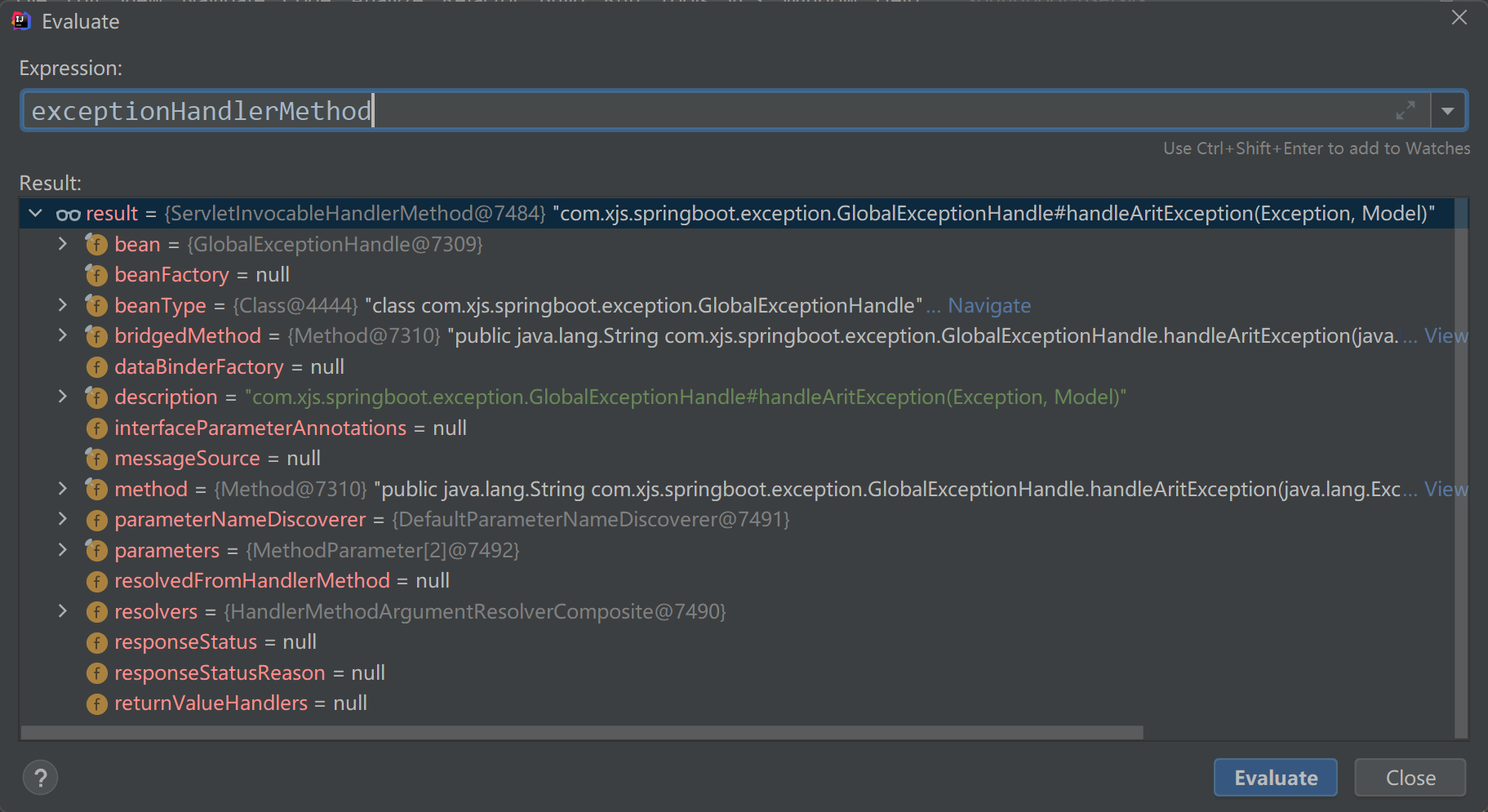Screen dimensions: 1488x812
Task: Expand the resolvers field node
Action: click(63, 611)
